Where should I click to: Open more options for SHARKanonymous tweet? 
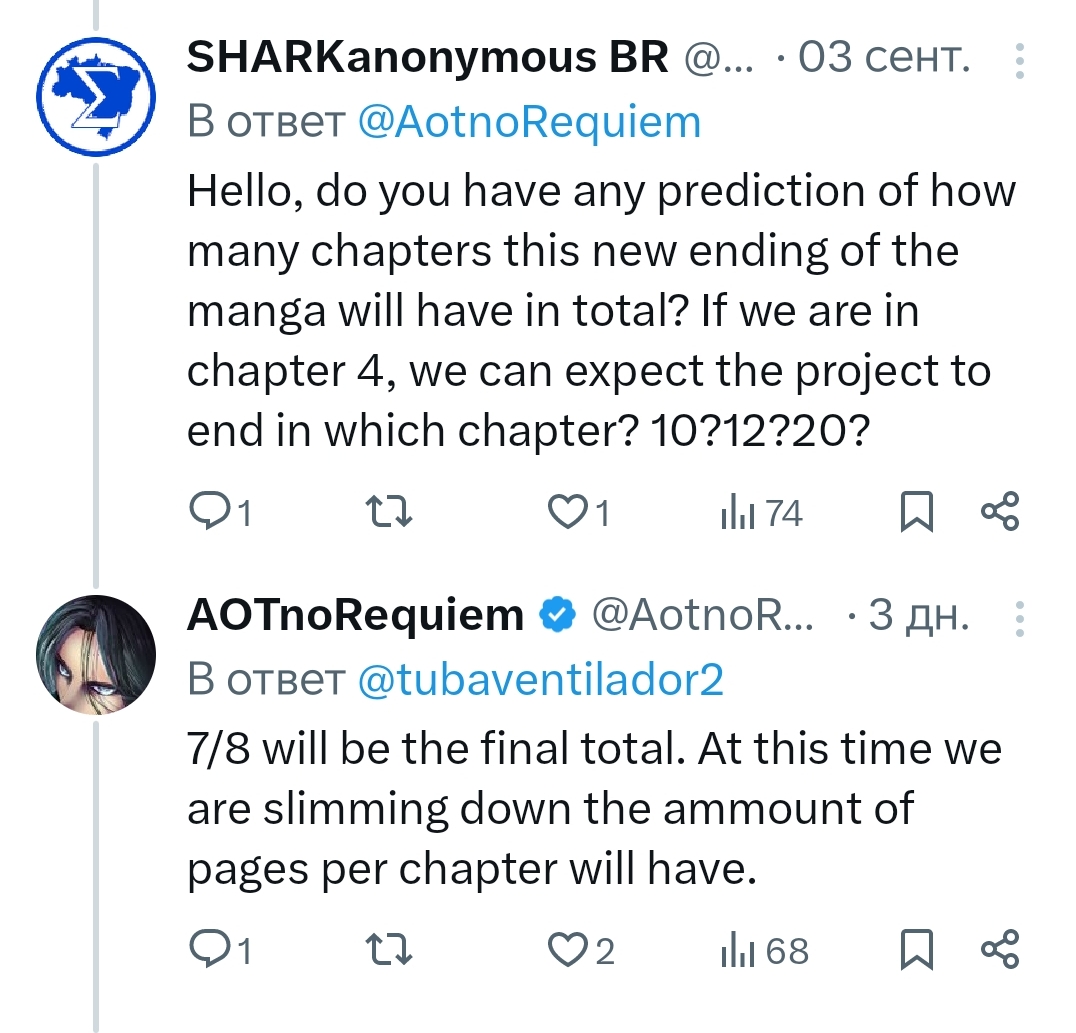1019,61
